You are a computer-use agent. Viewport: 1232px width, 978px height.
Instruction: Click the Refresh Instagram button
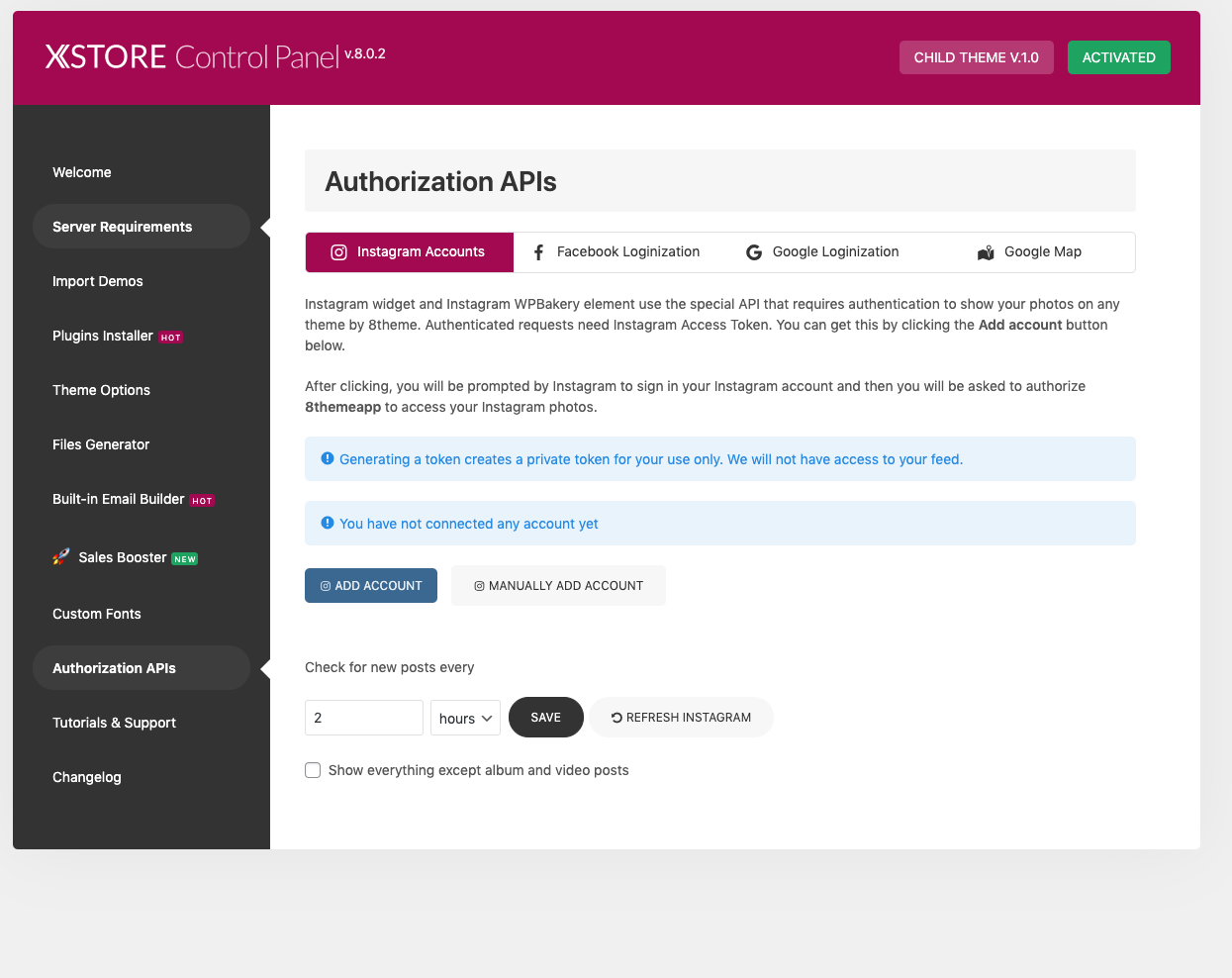click(681, 718)
